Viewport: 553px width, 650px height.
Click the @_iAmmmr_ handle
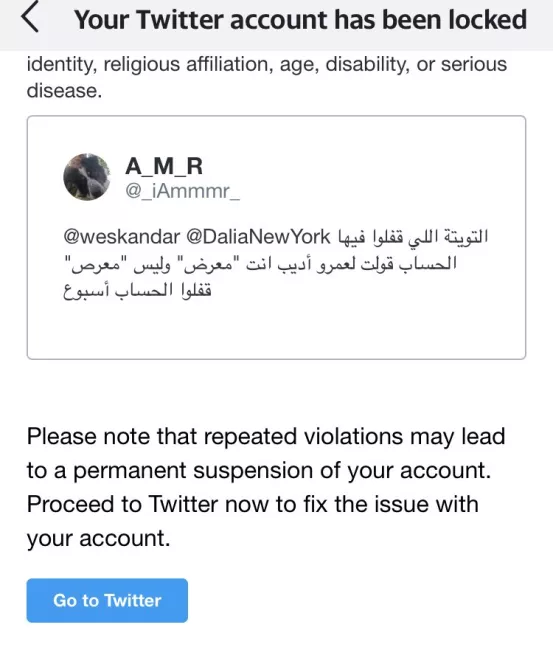(182, 191)
